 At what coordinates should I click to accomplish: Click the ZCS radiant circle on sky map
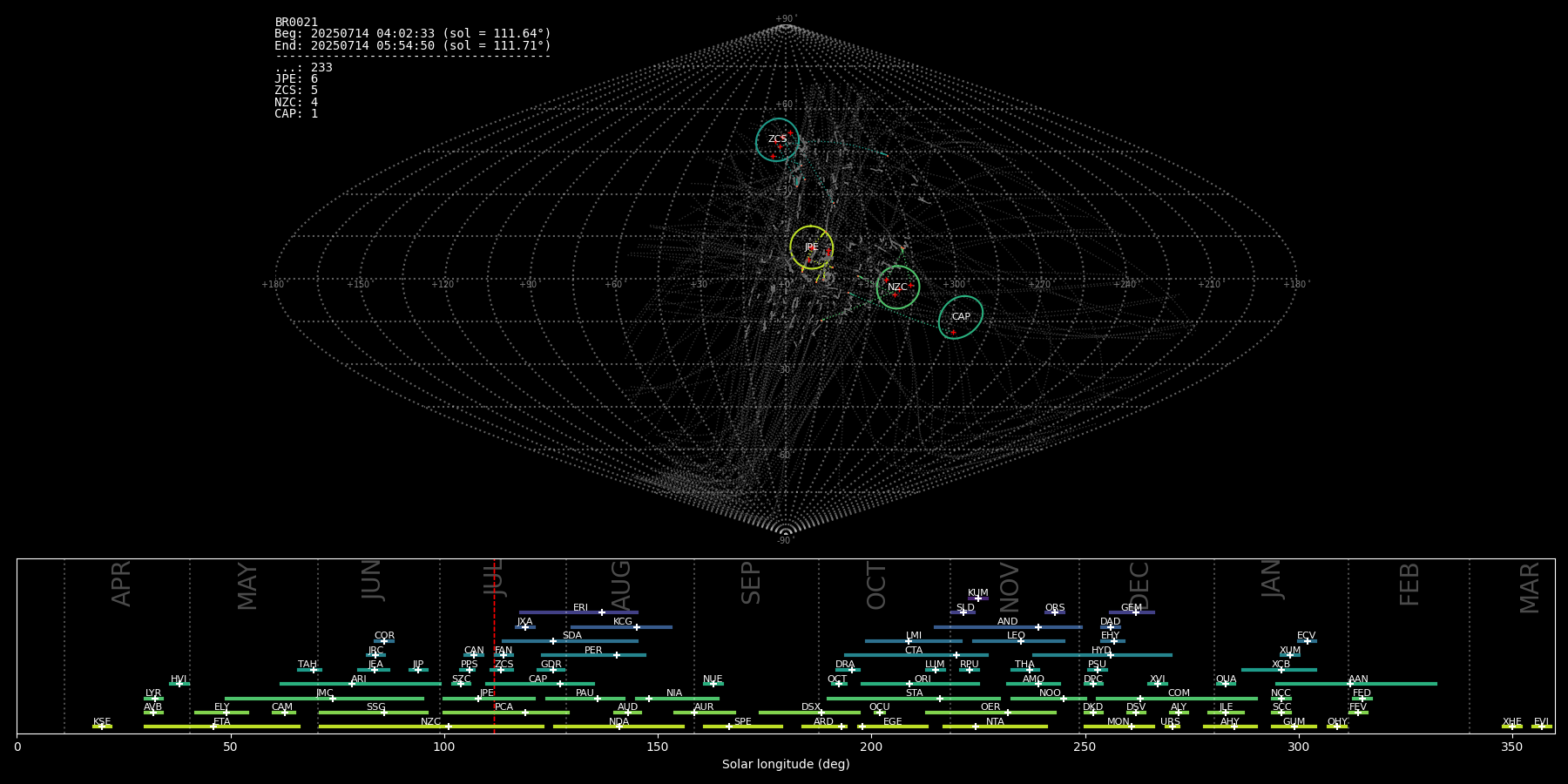(777, 139)
